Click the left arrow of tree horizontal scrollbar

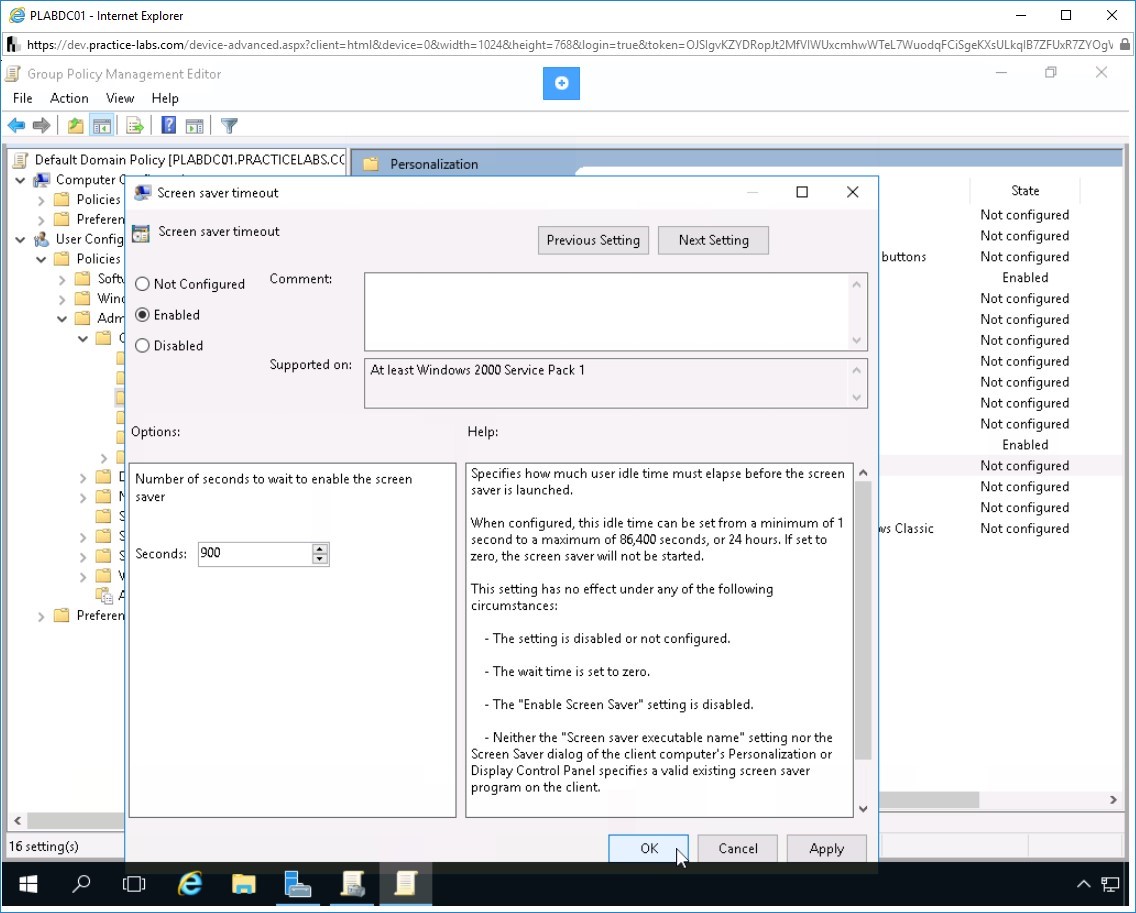point(17,821)
